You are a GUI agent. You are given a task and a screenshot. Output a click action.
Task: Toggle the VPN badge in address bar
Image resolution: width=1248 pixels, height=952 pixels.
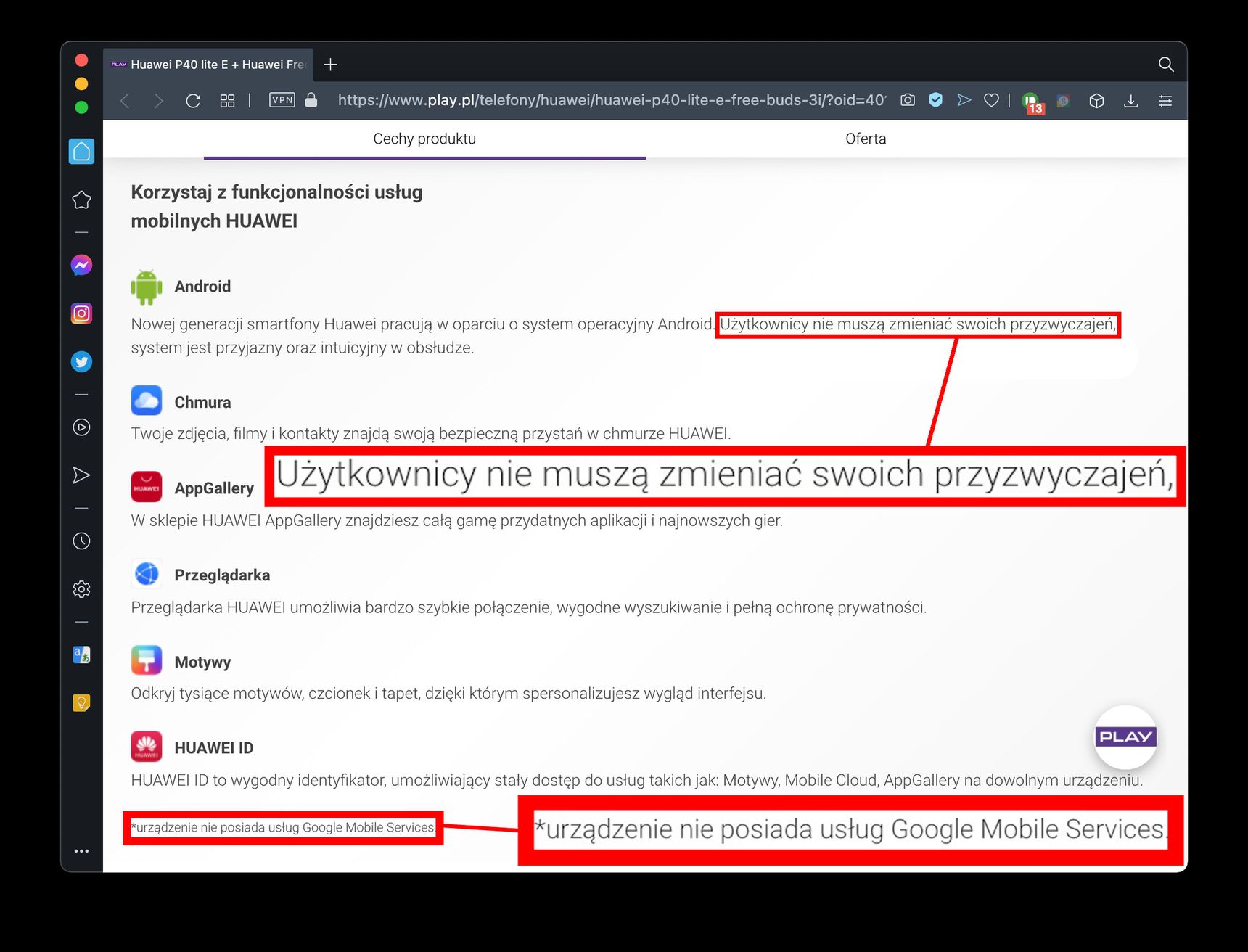[282, 100]
